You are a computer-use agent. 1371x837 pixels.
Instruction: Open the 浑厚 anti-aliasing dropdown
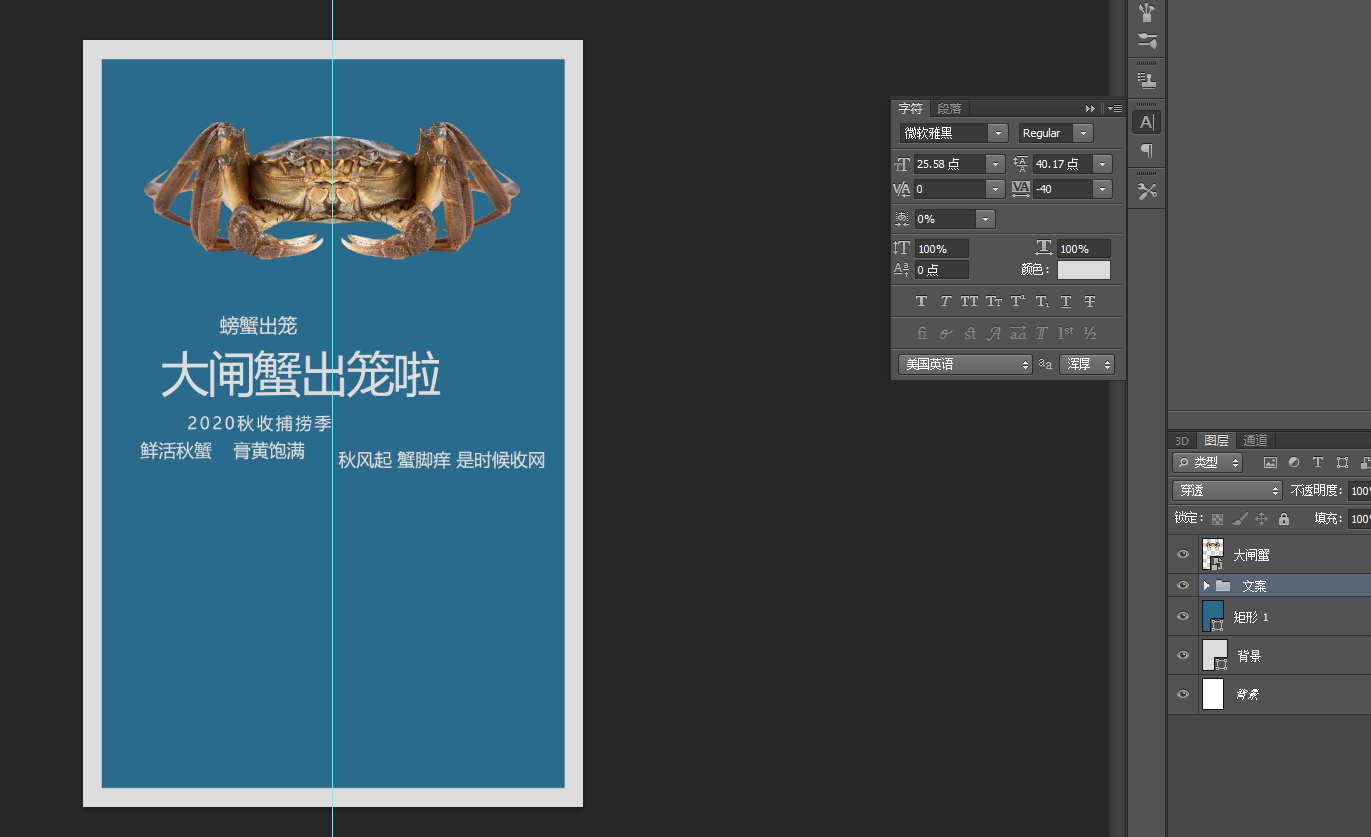(1087, 365)
